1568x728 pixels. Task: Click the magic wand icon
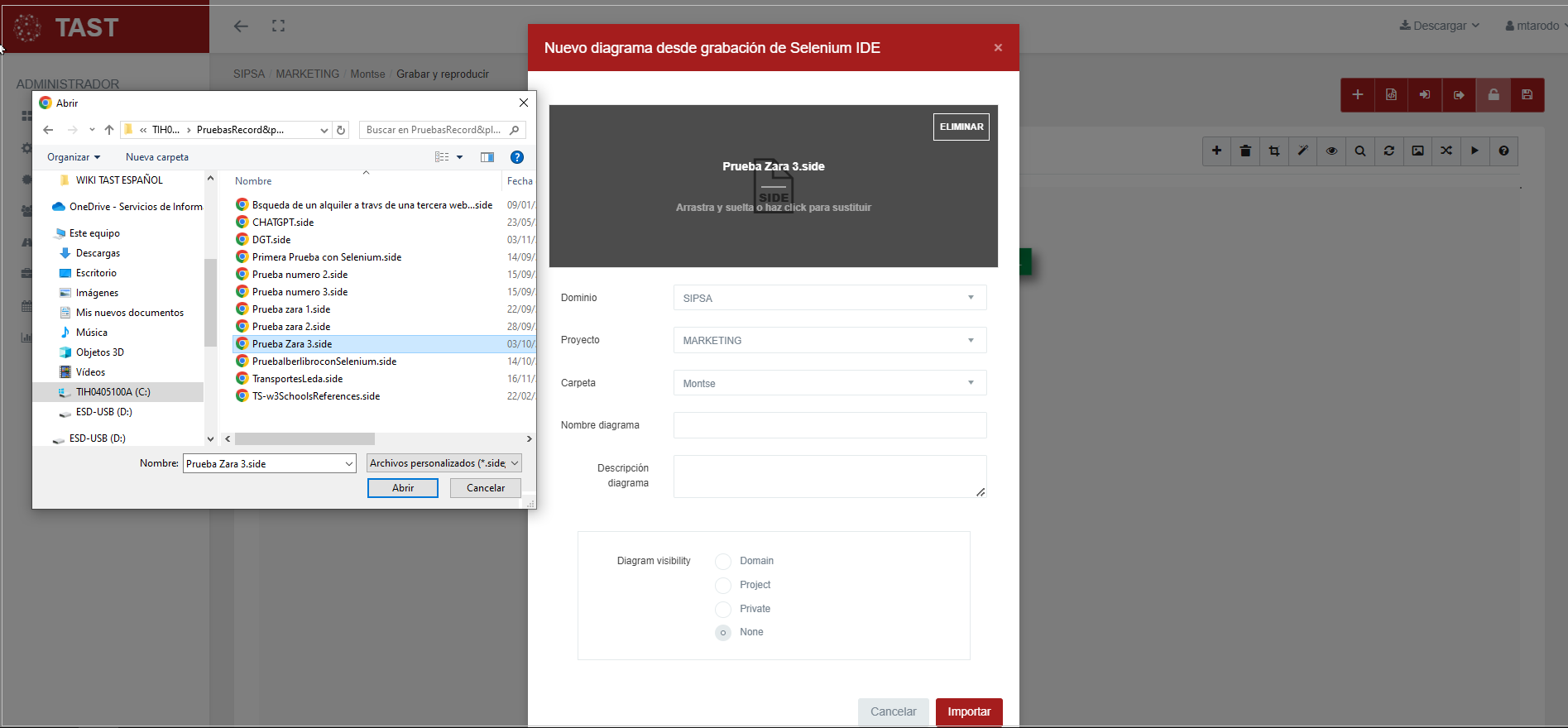(1302, 151)
